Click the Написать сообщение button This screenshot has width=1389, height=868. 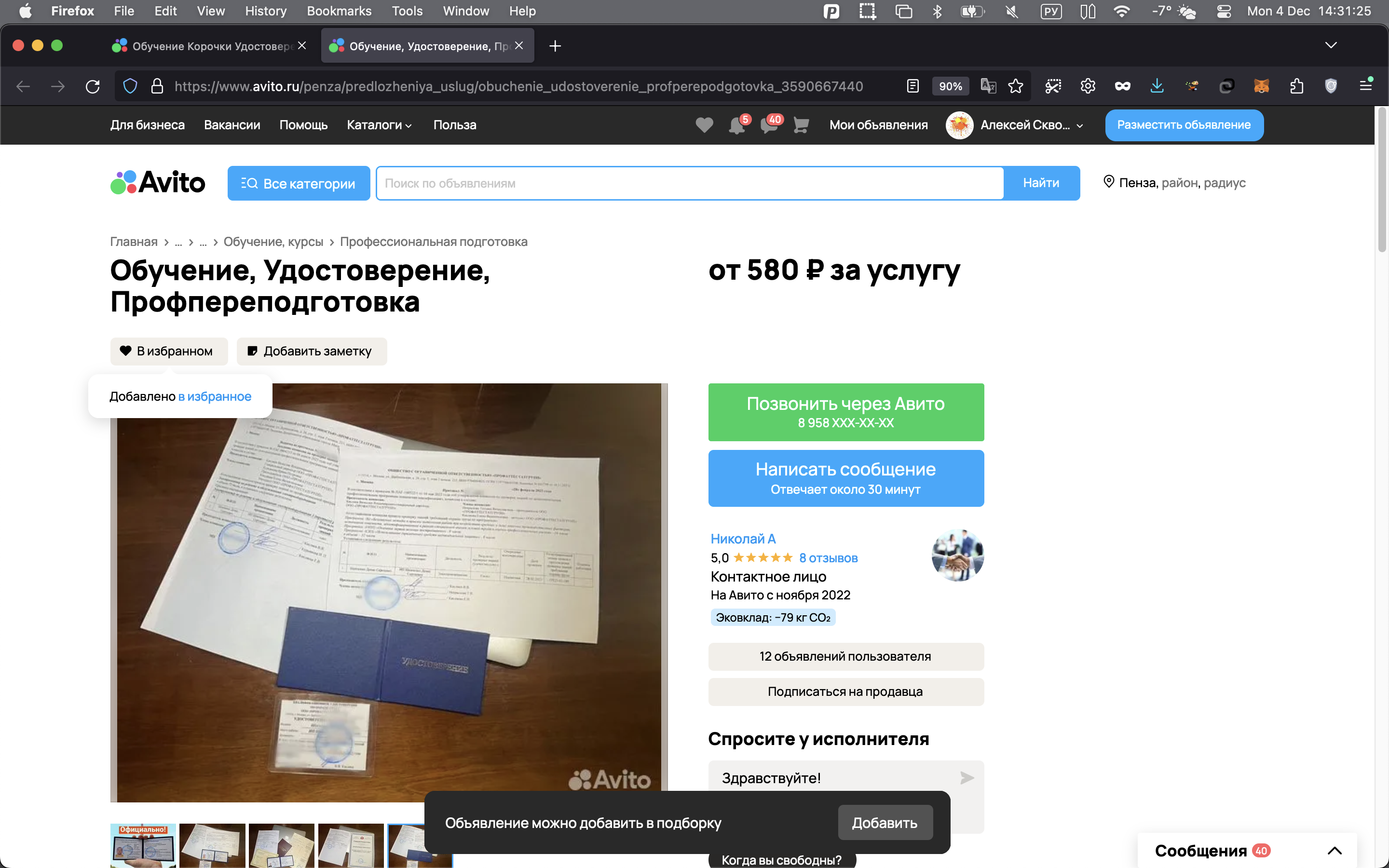pyautogui.click(x=845, y=477)
